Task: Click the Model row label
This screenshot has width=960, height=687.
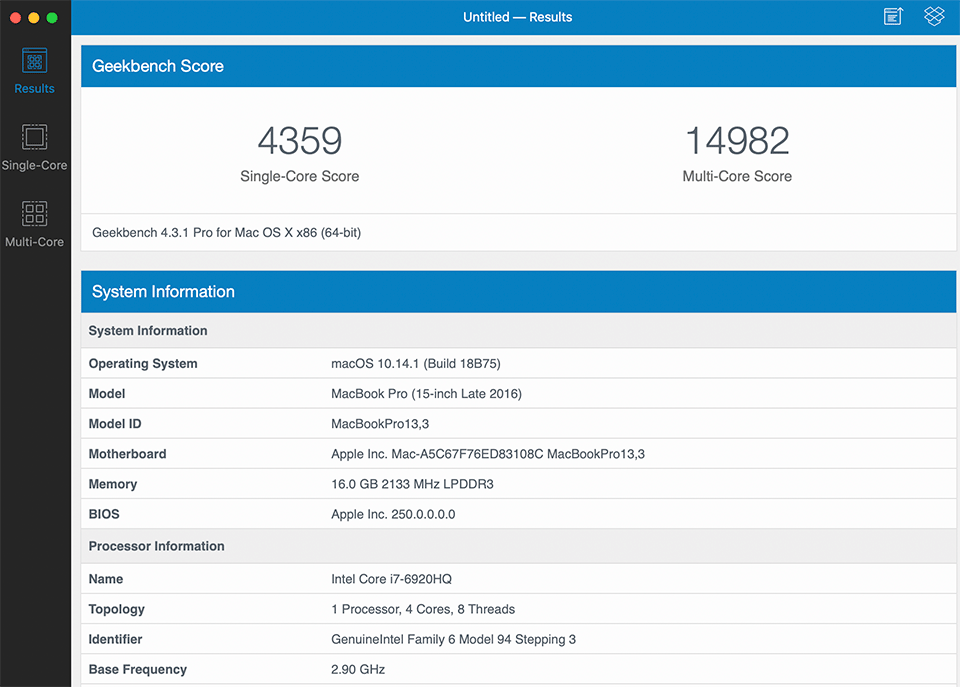Action: pyautogui.click(x=107, y=394)
